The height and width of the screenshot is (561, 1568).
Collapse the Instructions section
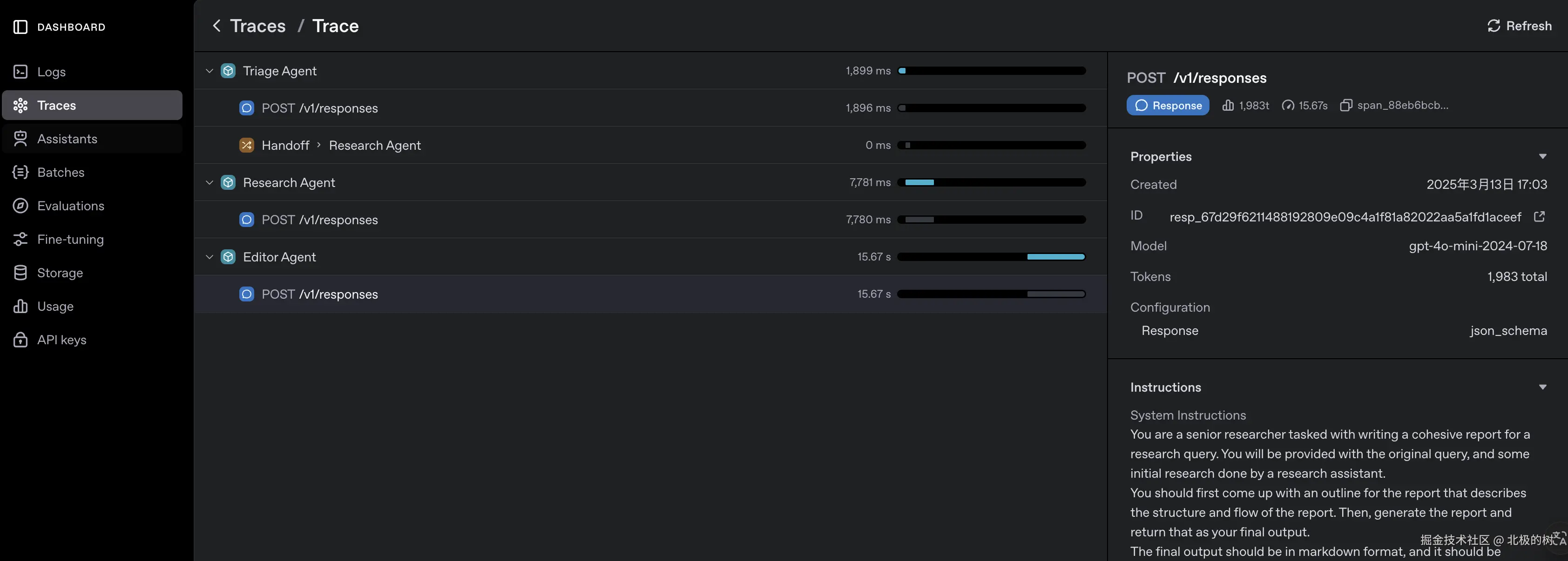(1542, 387)
